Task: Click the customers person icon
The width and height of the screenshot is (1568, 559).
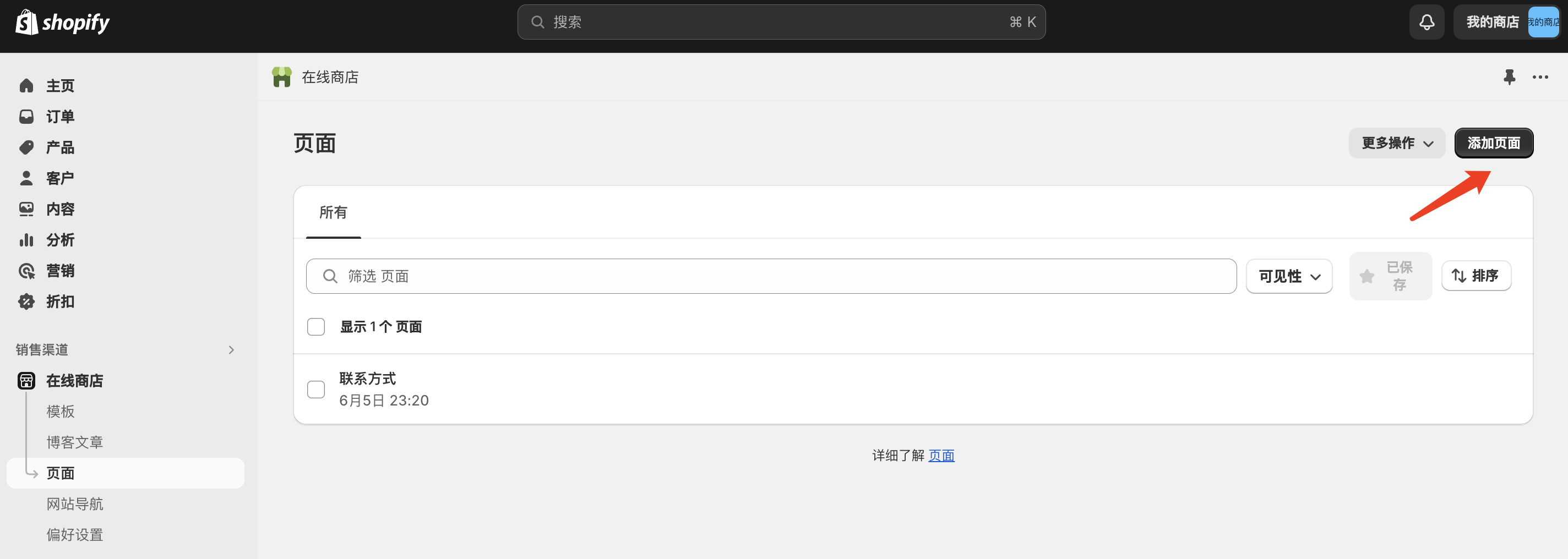Action: [26, 178]
